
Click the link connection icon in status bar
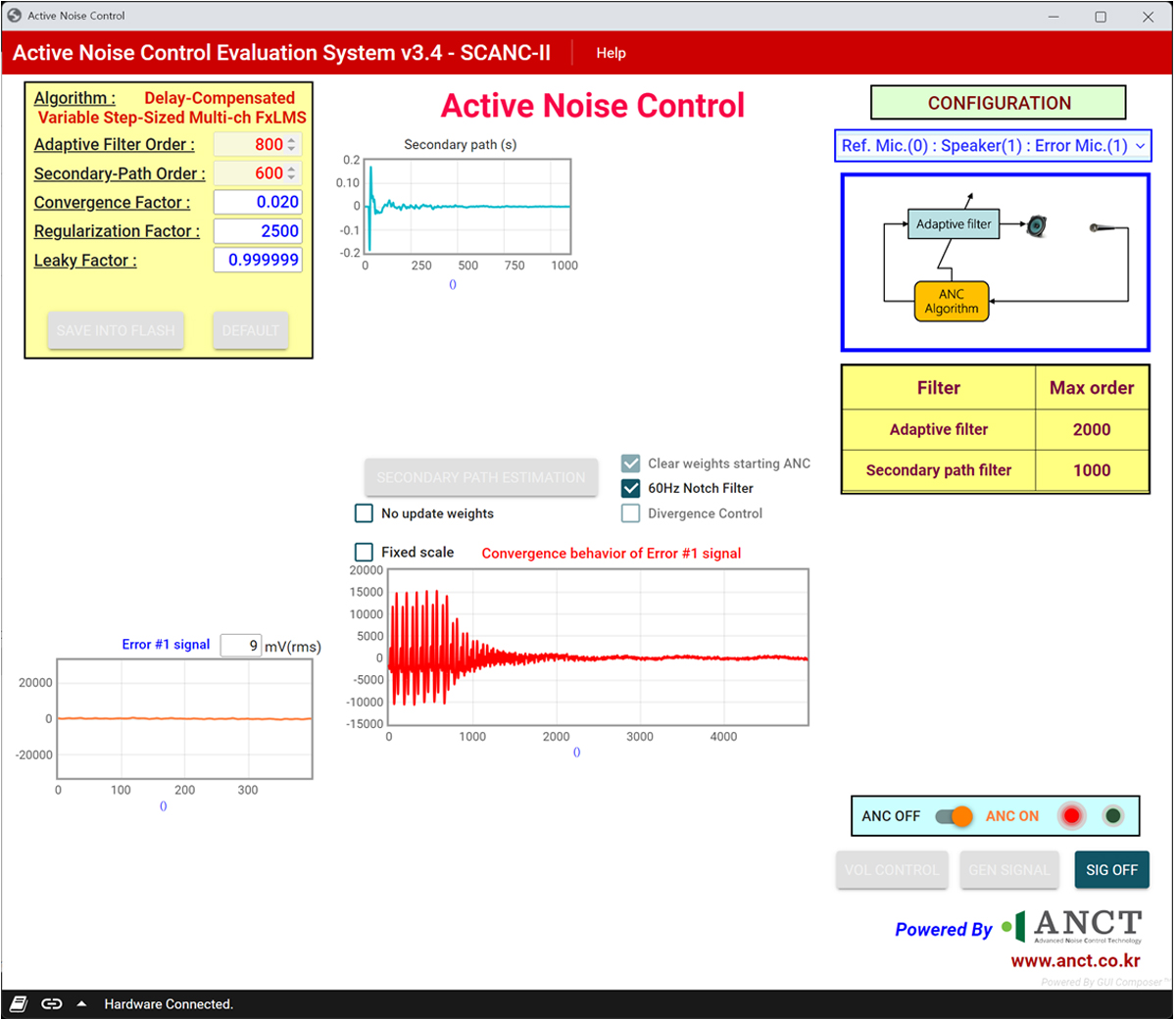point(52,1003)
